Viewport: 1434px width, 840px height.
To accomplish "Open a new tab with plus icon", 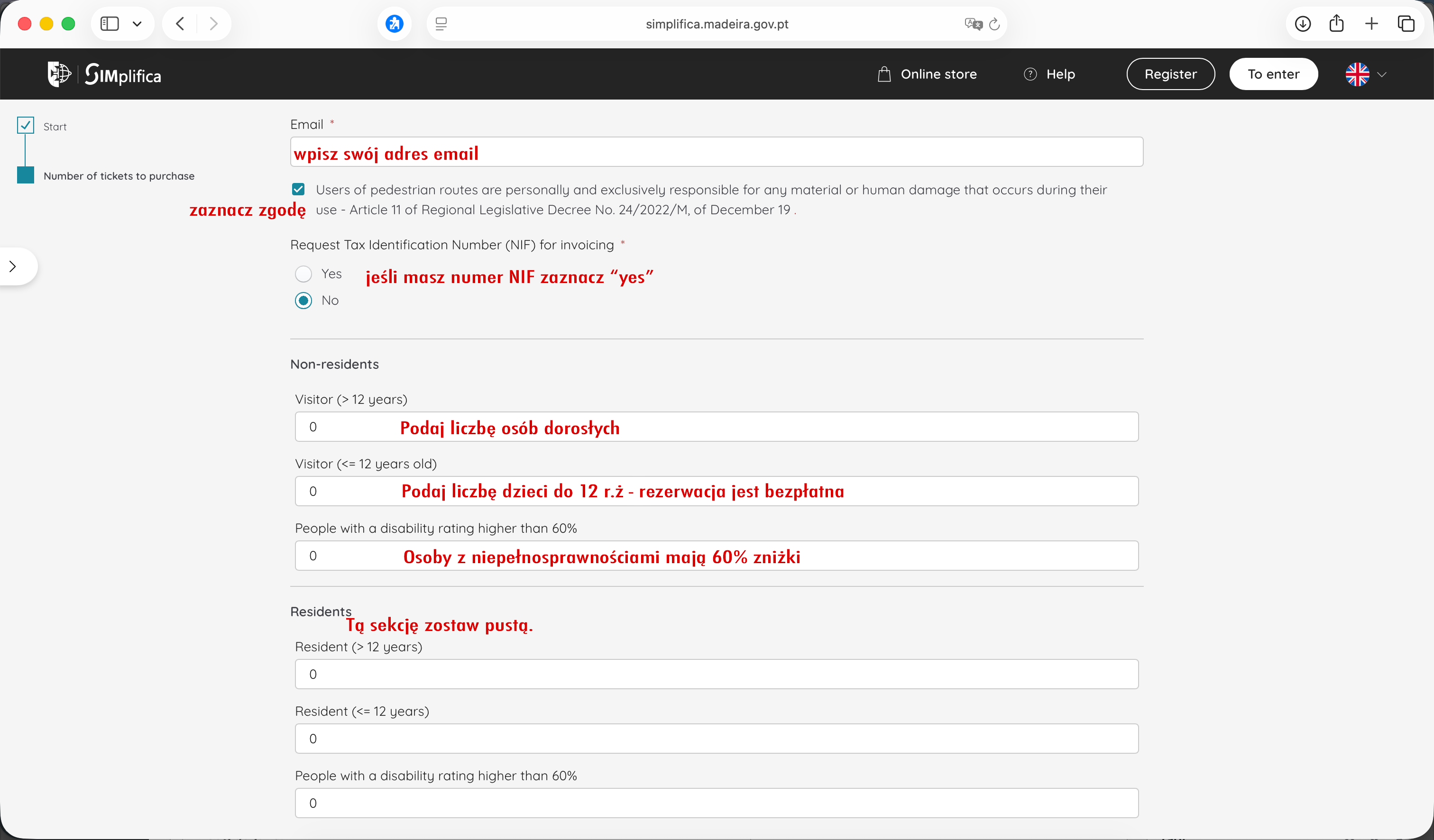I will point(1371,24).
